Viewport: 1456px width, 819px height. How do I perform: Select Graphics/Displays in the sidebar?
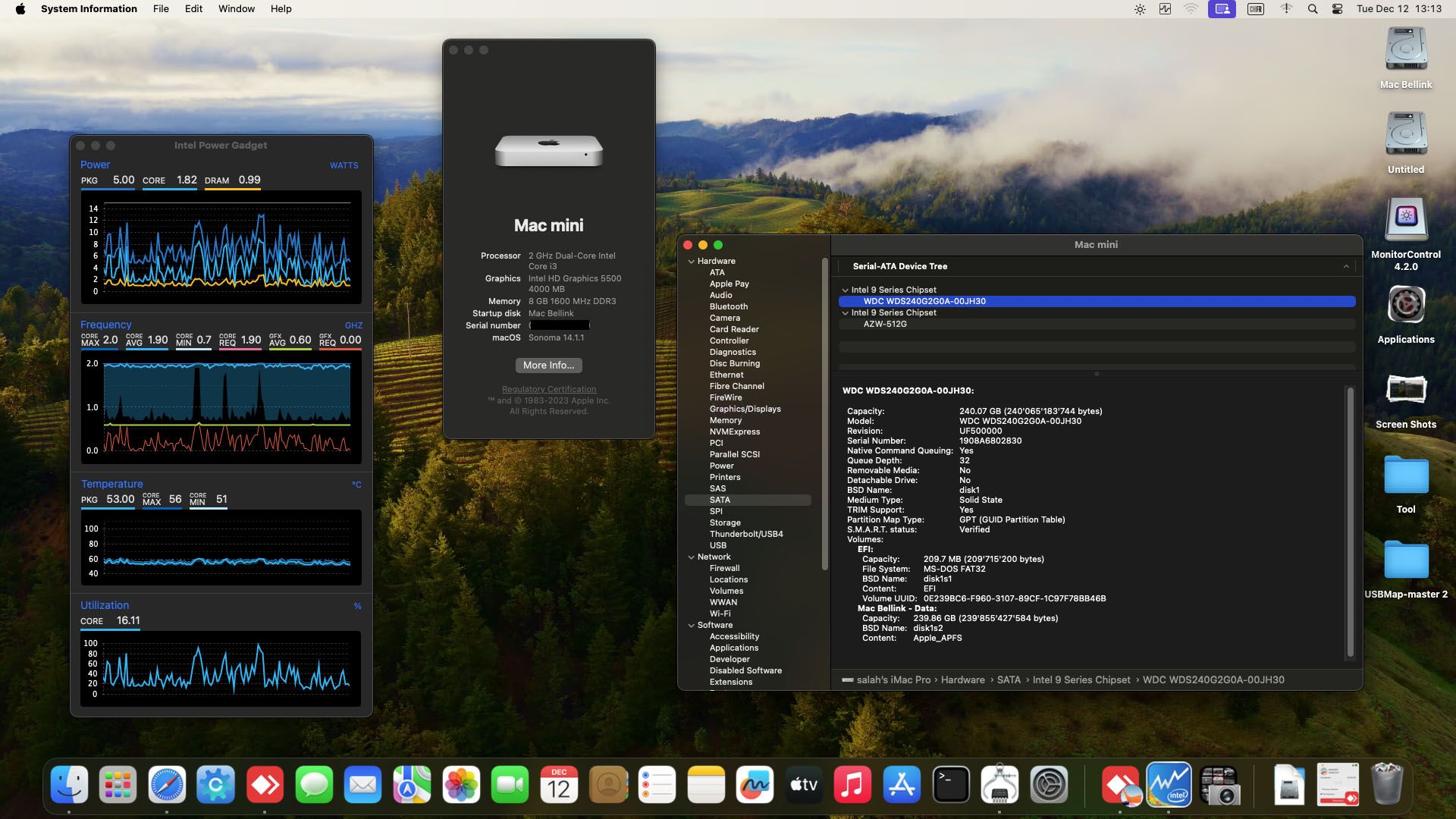pos(745,409)
